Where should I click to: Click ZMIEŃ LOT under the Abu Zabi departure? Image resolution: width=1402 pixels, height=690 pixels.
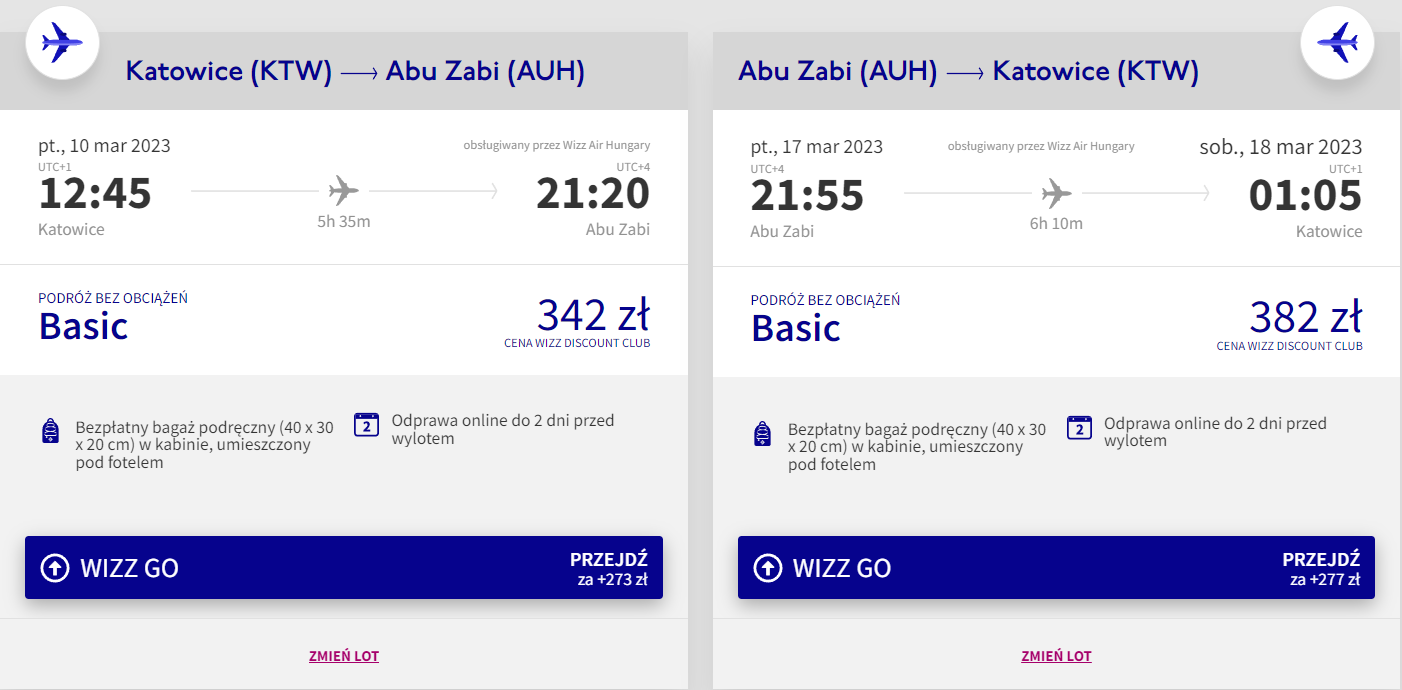[x=1056, y=656]
